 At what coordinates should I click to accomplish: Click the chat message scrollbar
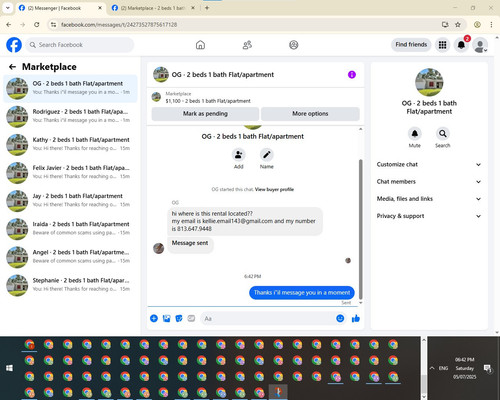click(x=360, y=230)
